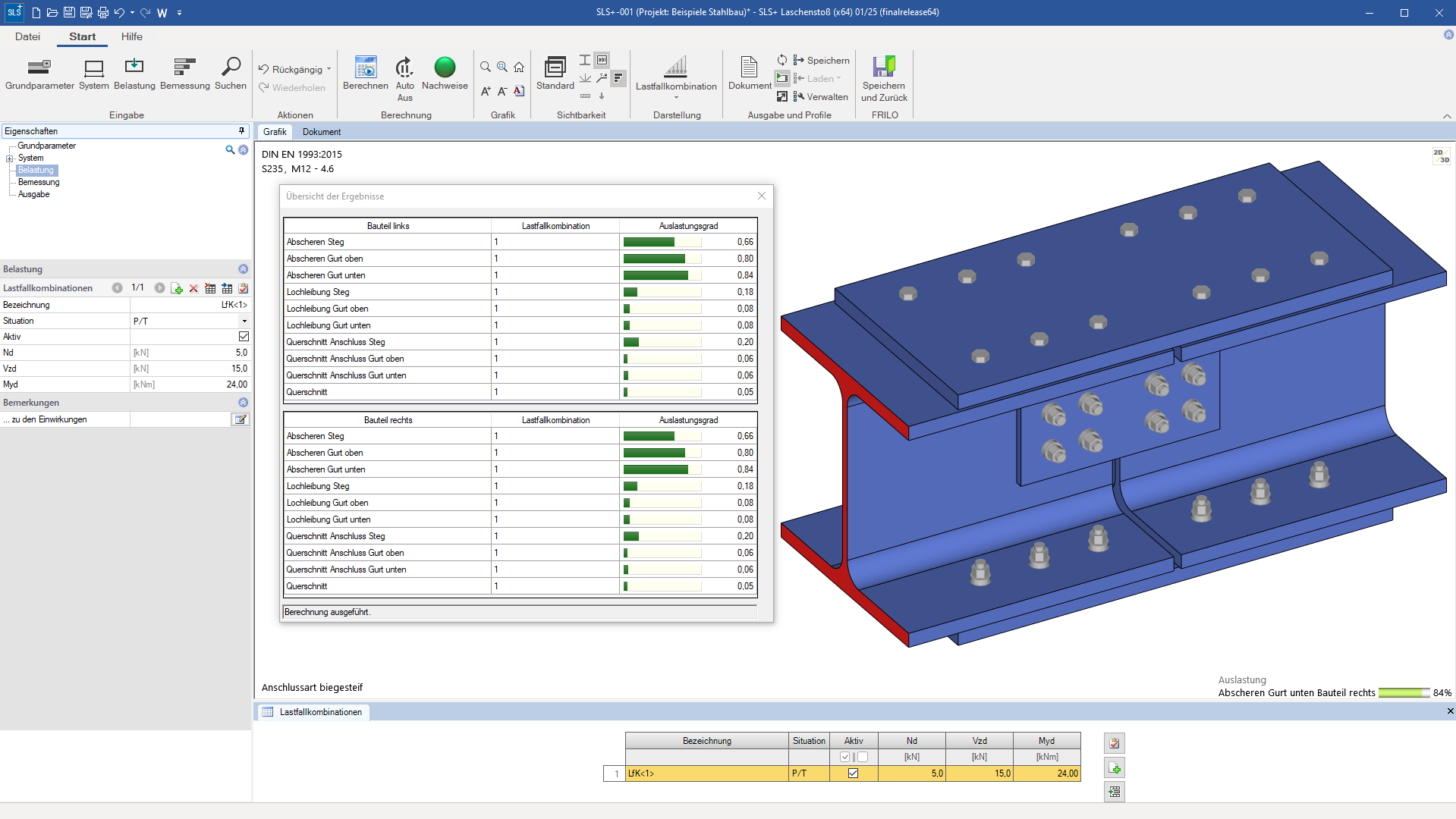Toggle the I-beam dimension visibility icon

585,60
